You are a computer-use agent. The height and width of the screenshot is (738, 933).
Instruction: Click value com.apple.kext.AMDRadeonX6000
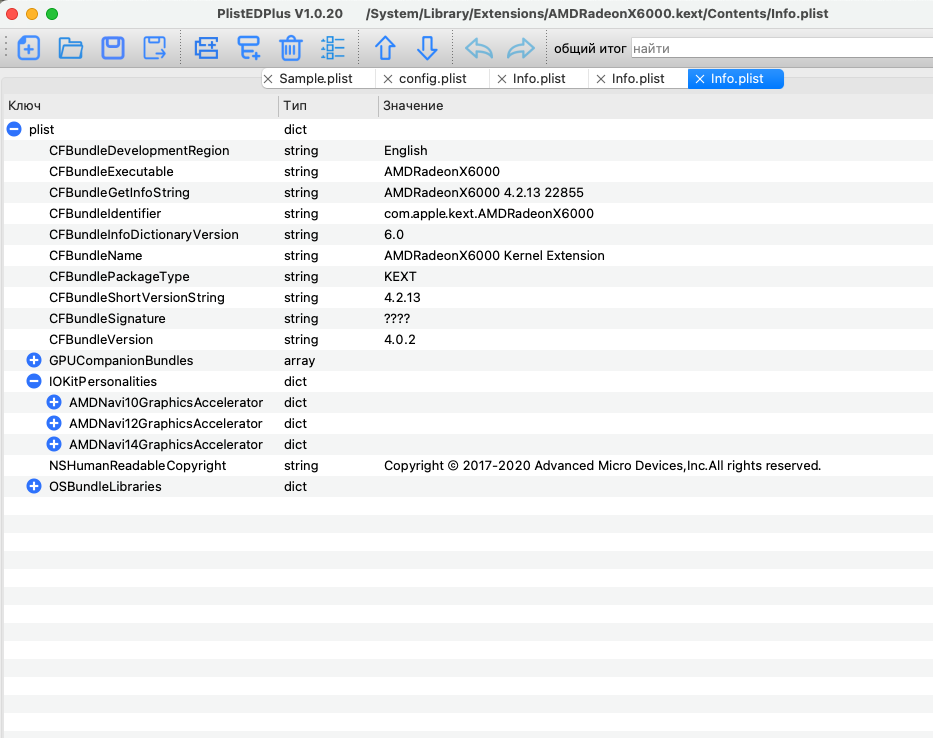pyautogui.click(x=489, y=213)
